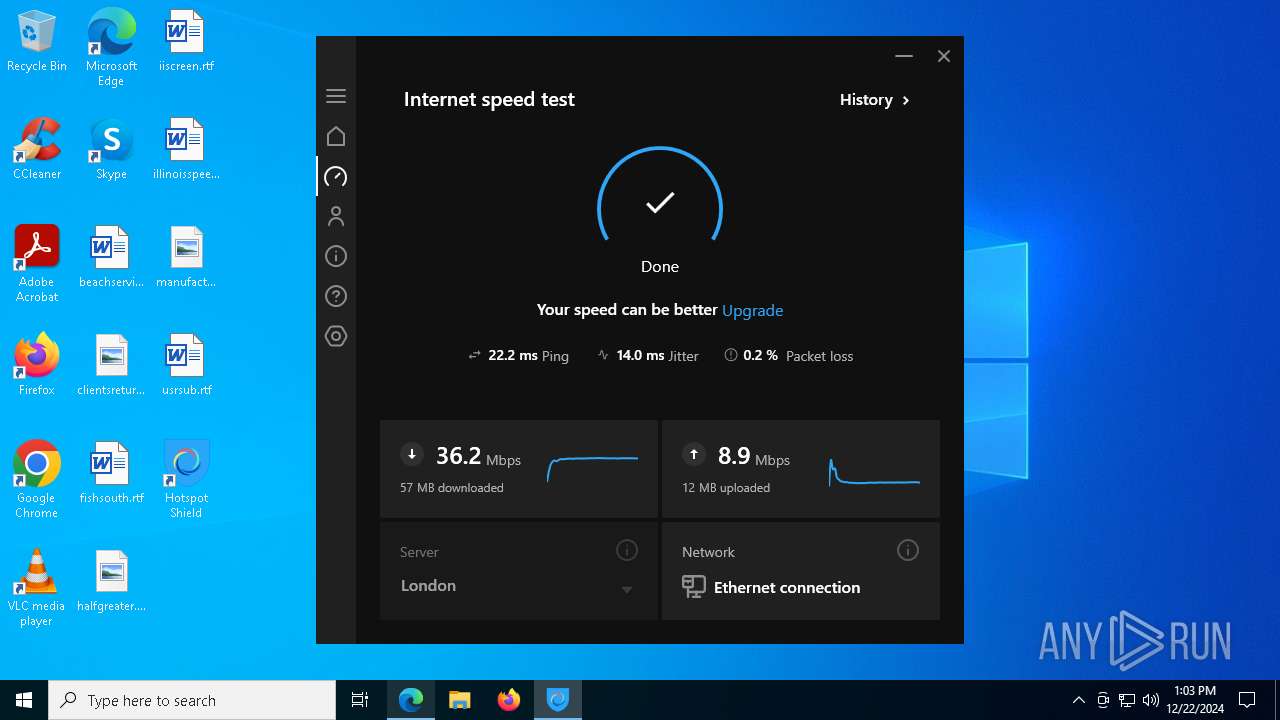Click the Upgrade link

pos(753,310)
